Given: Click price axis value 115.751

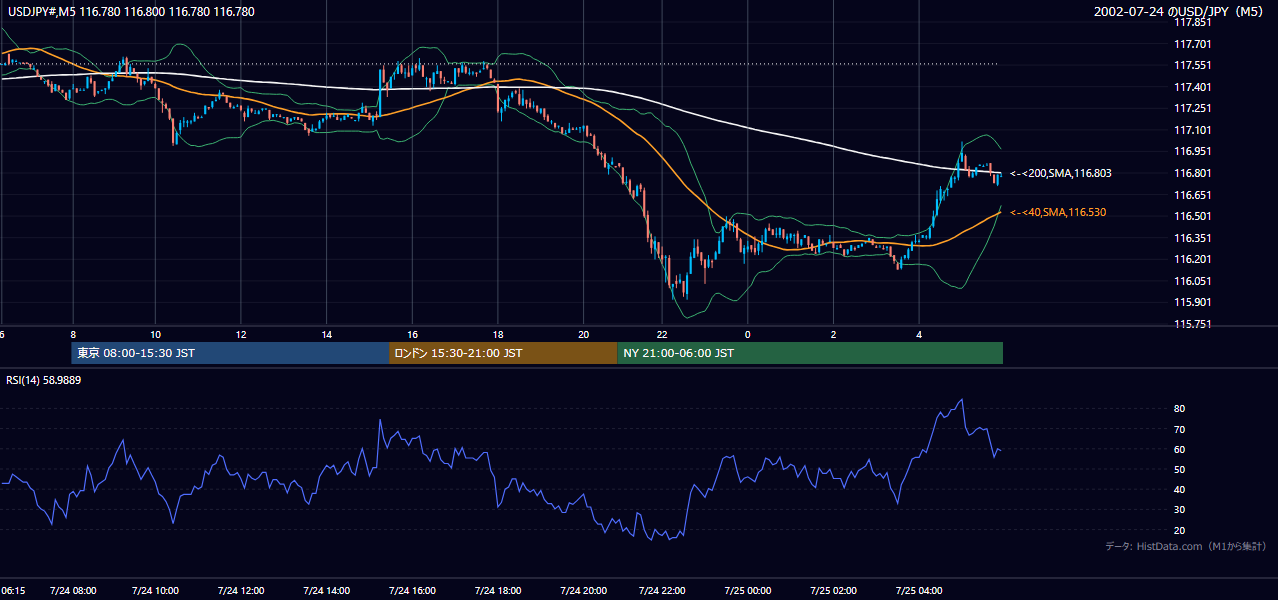Looking at the screenshot, I should coord(1194,324).
